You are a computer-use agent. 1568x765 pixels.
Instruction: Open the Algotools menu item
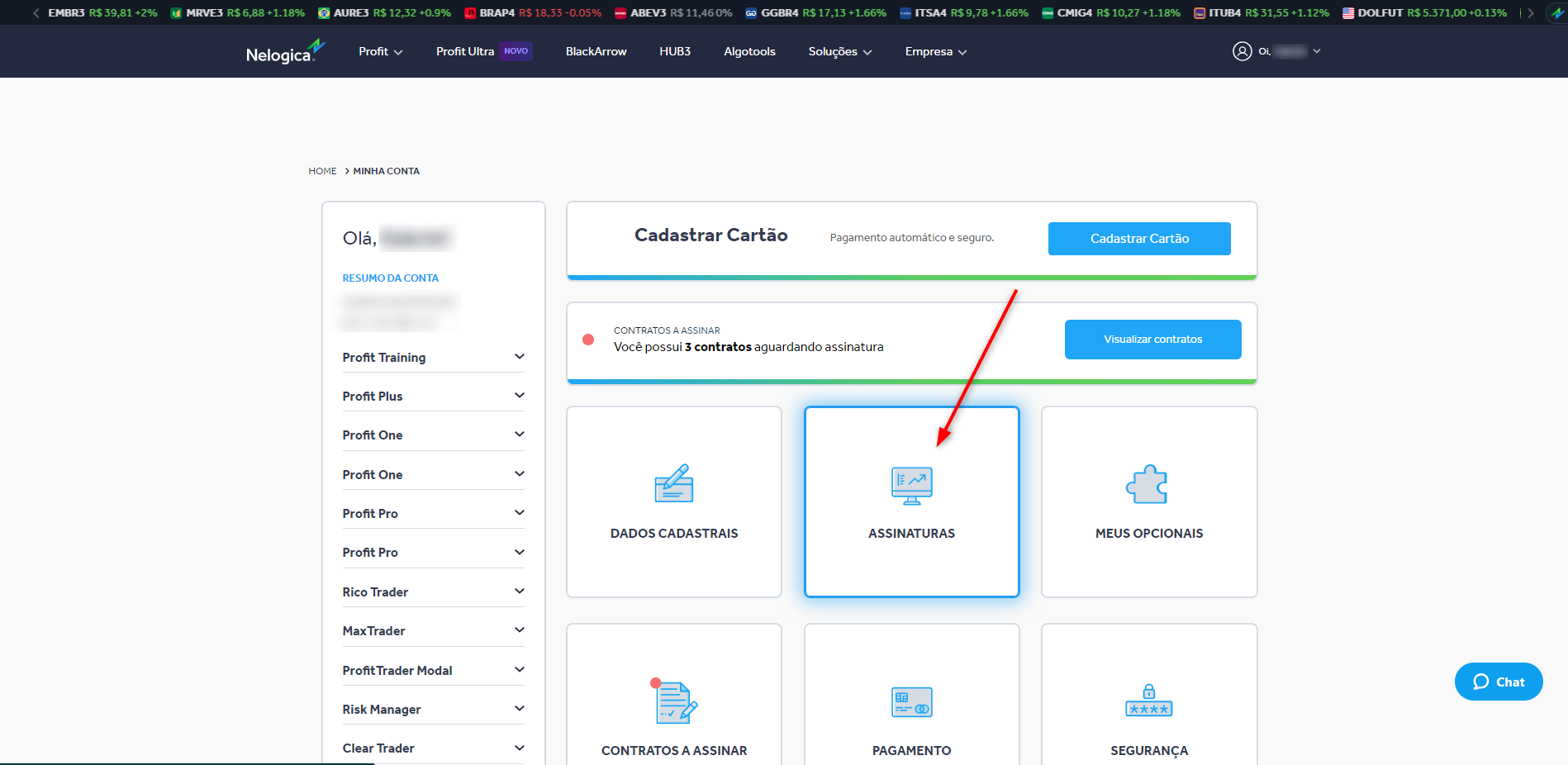[x=750, y=51]
